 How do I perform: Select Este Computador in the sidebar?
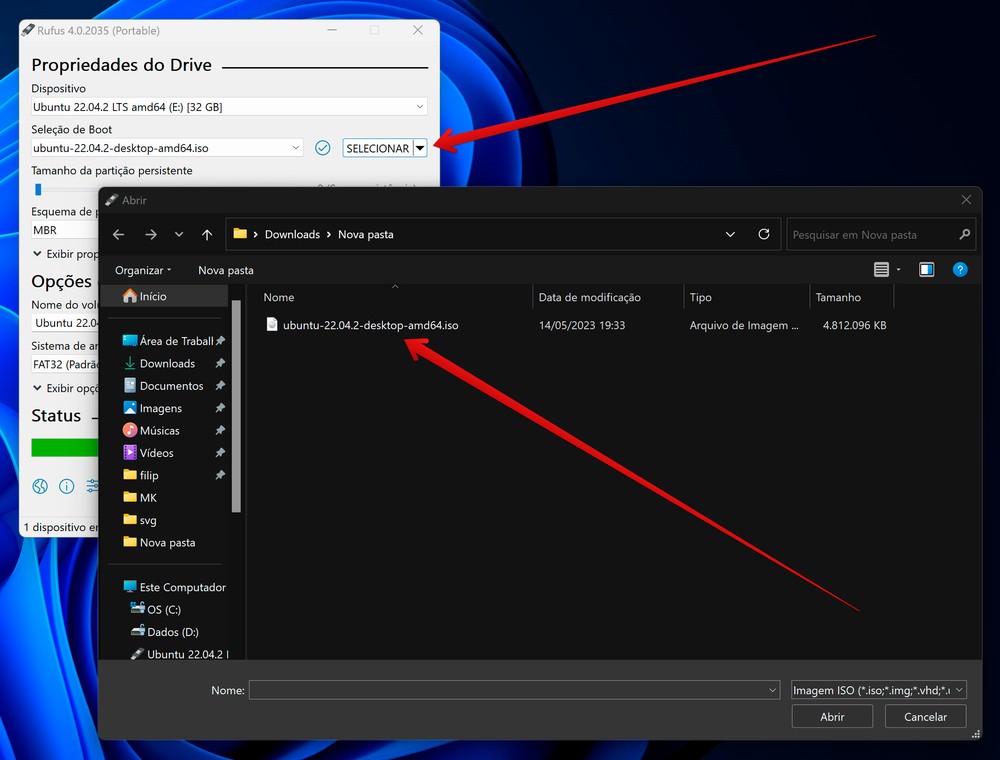pos(182,587)
